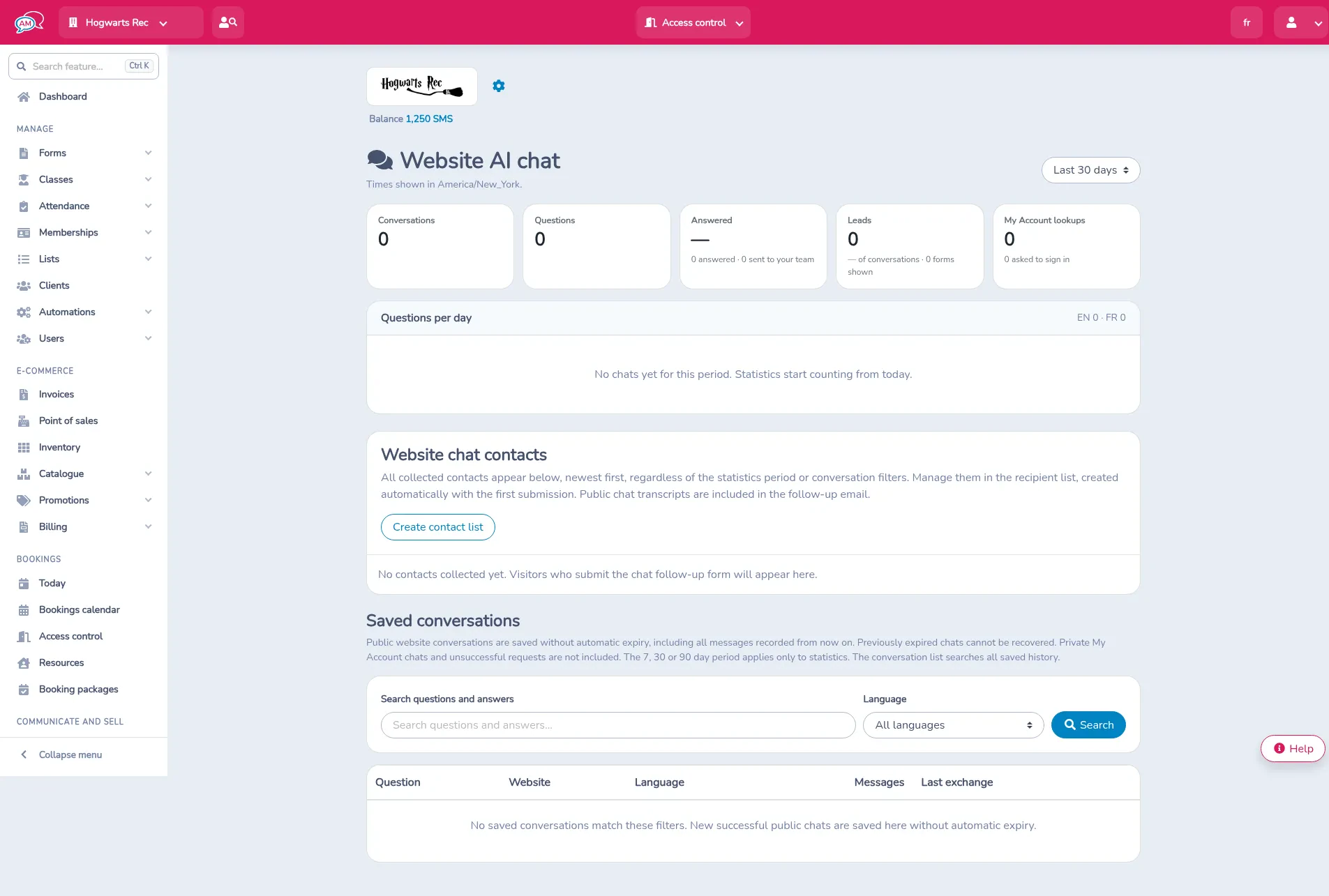Open the Lists menu item

tap(84, 259)
